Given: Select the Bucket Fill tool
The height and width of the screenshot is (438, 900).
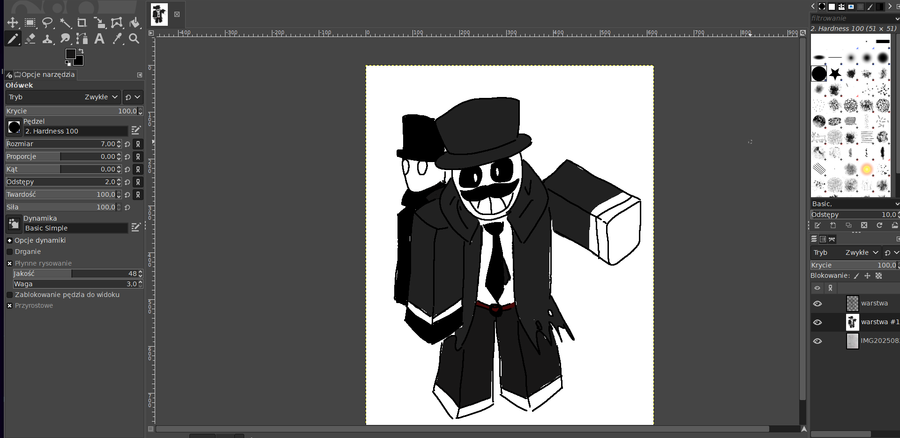Looking at the screenshot, I should click(134, 23).
